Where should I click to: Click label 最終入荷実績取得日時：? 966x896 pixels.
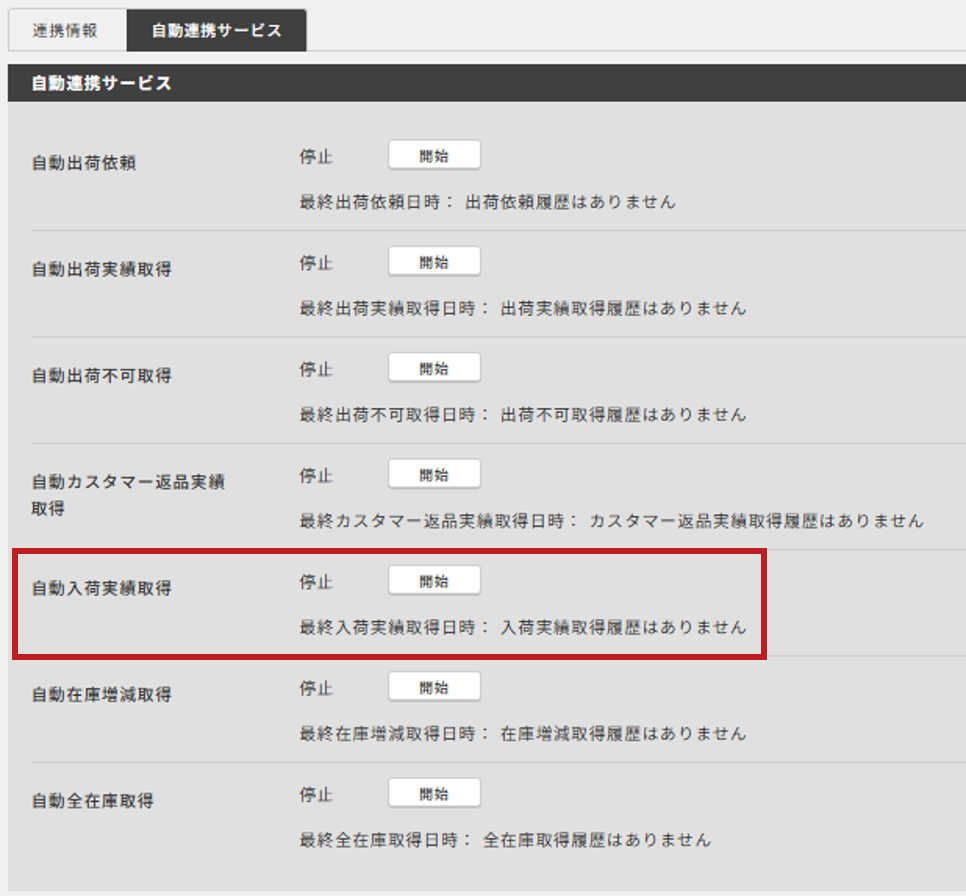395,627
